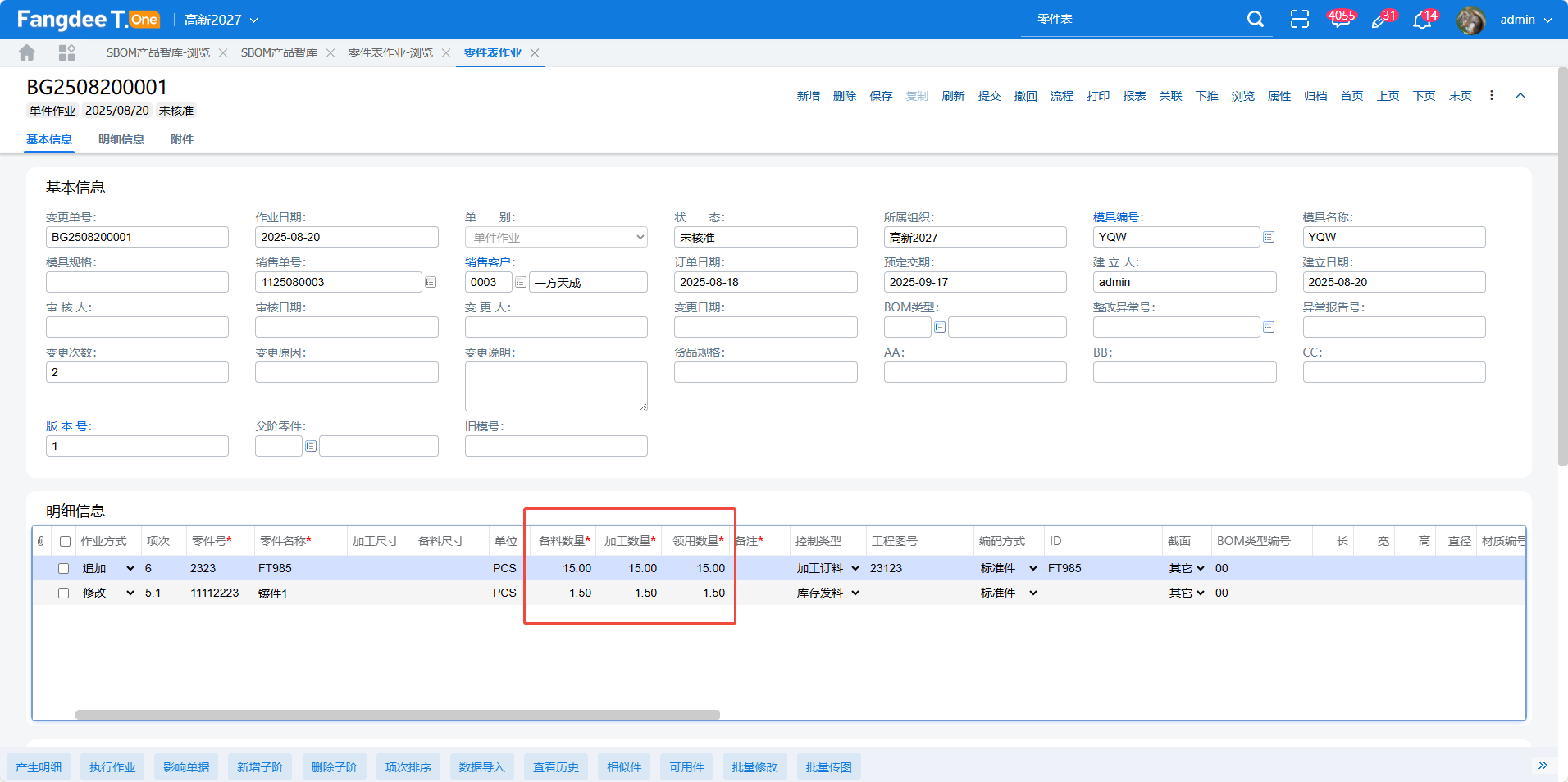Open chat messages with 4055 badge
The image size is (1568, 782).
(x=1340, y=20)
